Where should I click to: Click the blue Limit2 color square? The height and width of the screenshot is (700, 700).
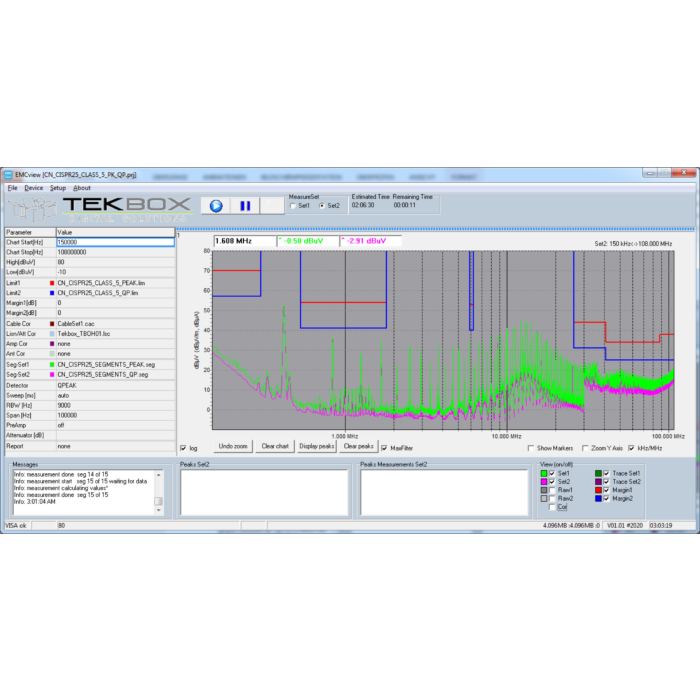(51, 293)
